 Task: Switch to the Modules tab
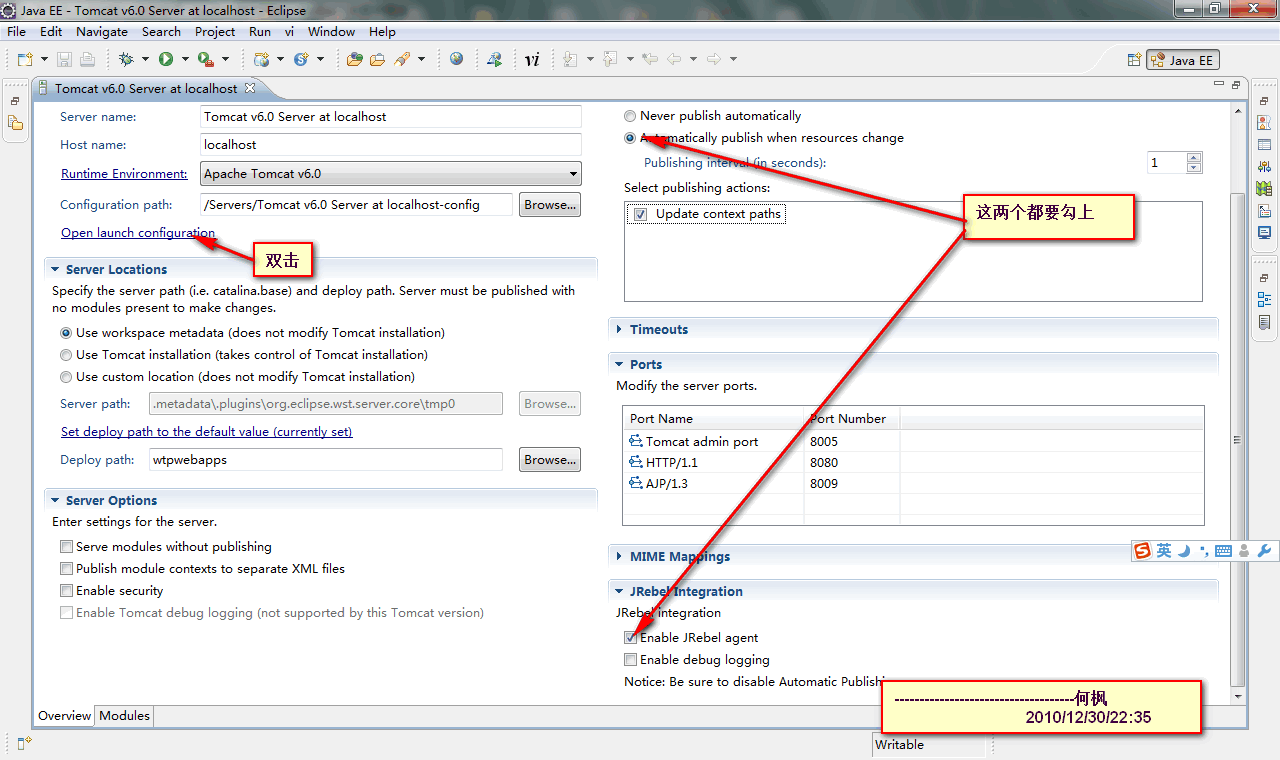(124, 715)
